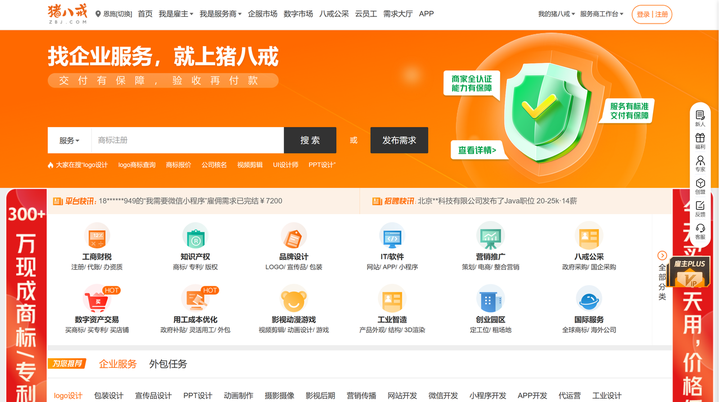This screenshot has height=402, width=720.
Task: Switch to the 外包任务 tab
Action: tap(168, 364)
